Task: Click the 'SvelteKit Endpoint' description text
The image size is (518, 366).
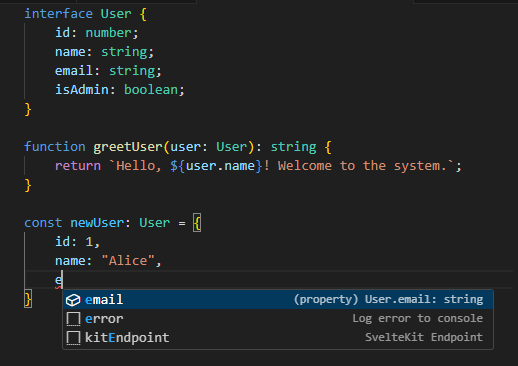Action: [424, 337]
